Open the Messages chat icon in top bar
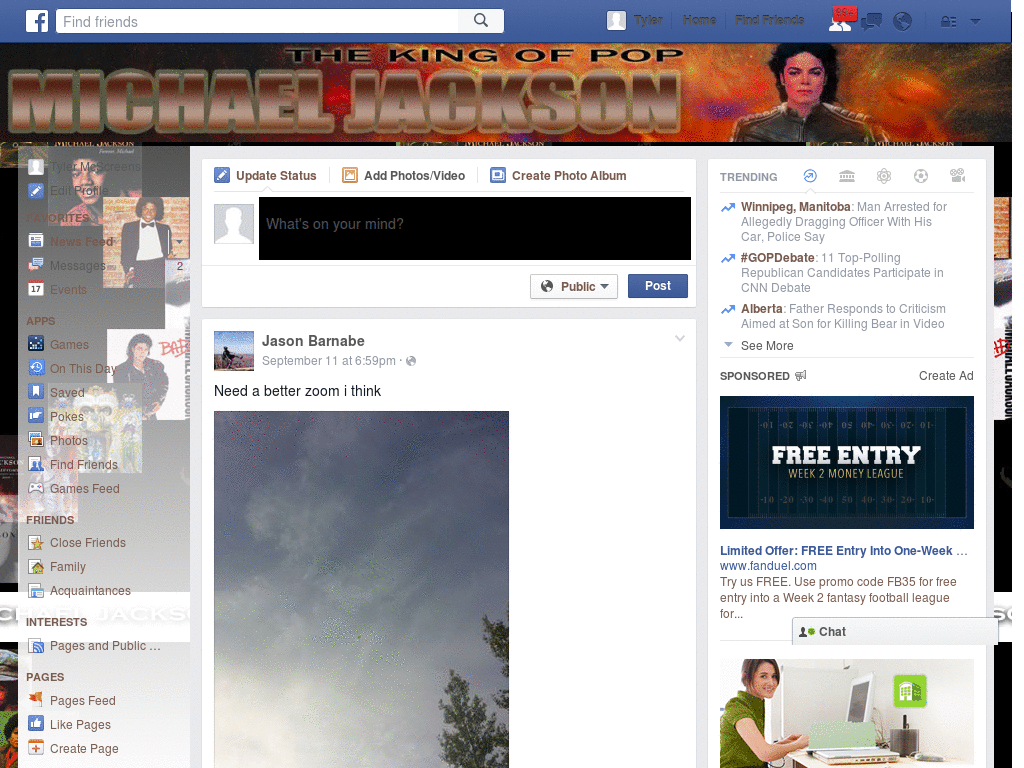This screenshot has width=1024, height=768. tap(871, 19)
